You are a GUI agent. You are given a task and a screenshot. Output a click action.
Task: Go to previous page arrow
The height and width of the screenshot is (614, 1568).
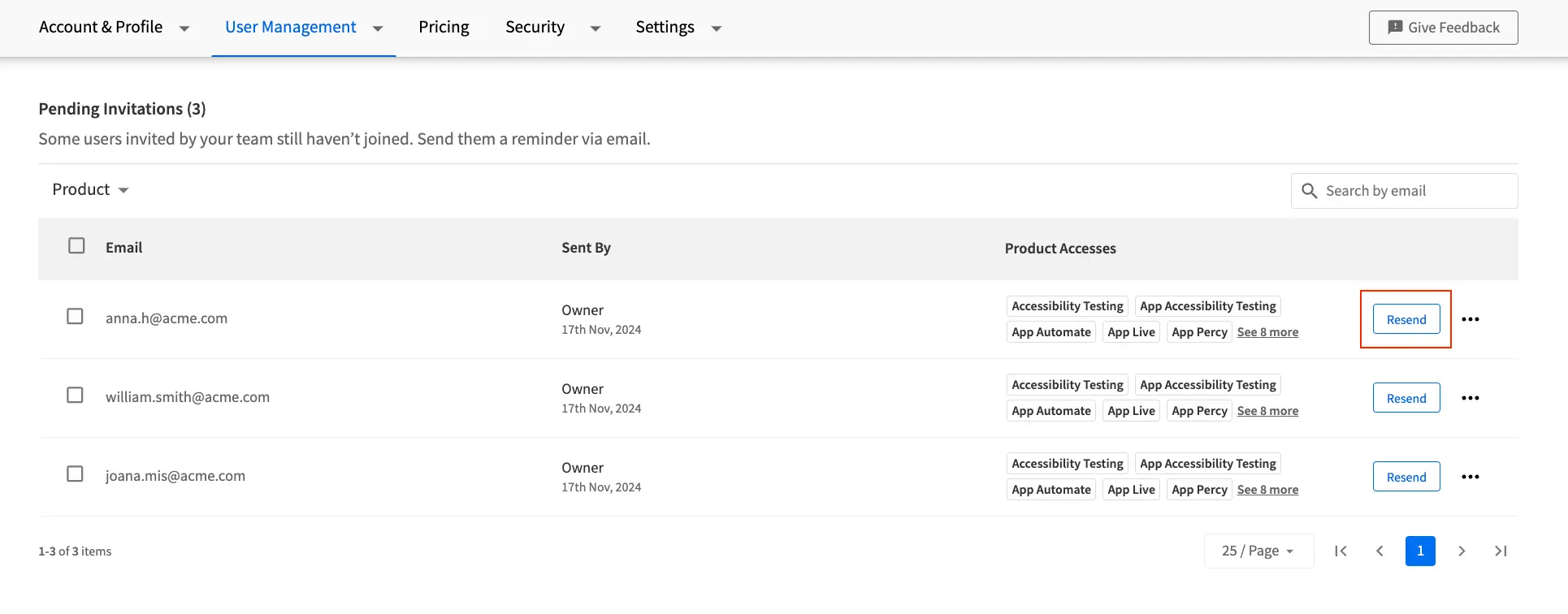click(1380, 551)
